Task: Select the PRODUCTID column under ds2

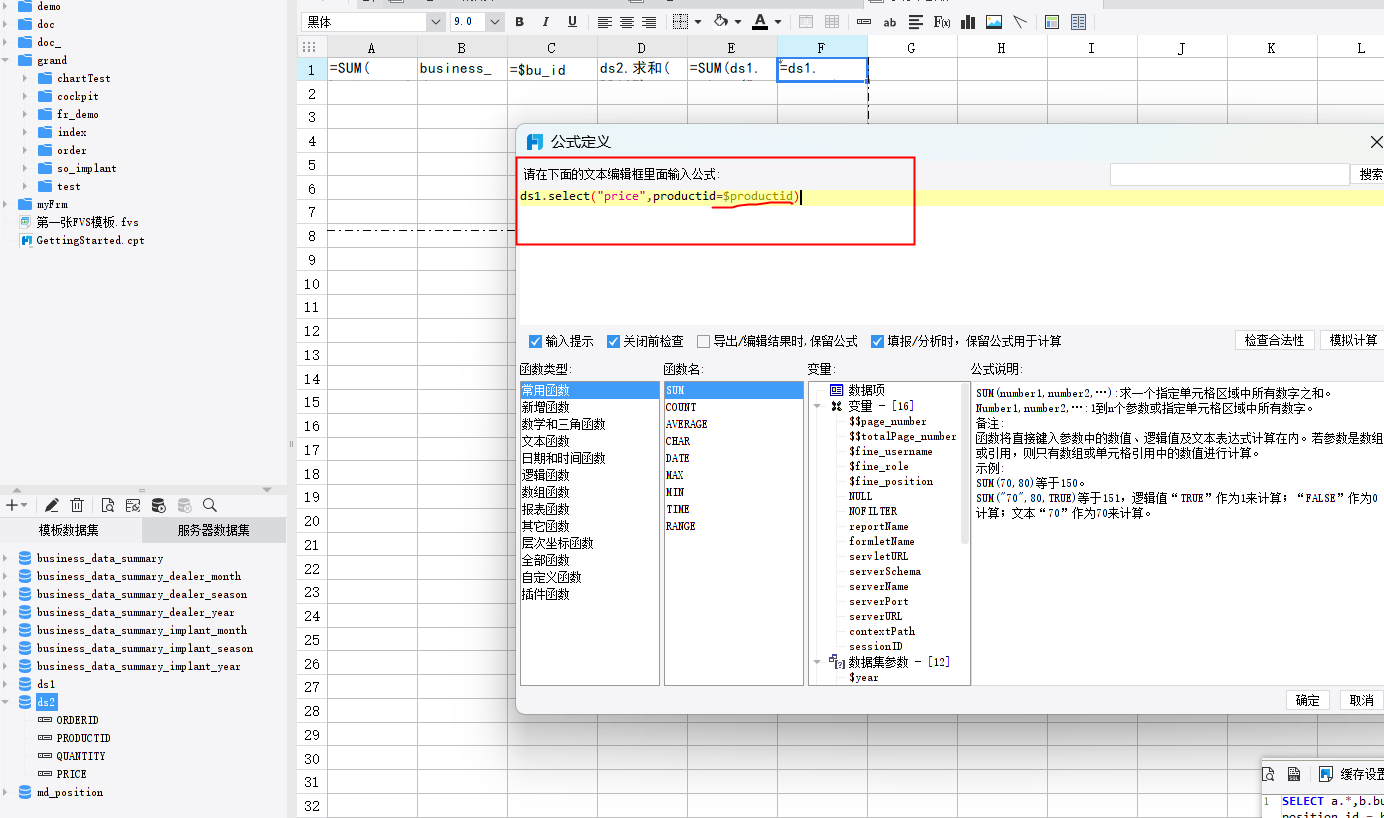Action: tap(83, 738)
